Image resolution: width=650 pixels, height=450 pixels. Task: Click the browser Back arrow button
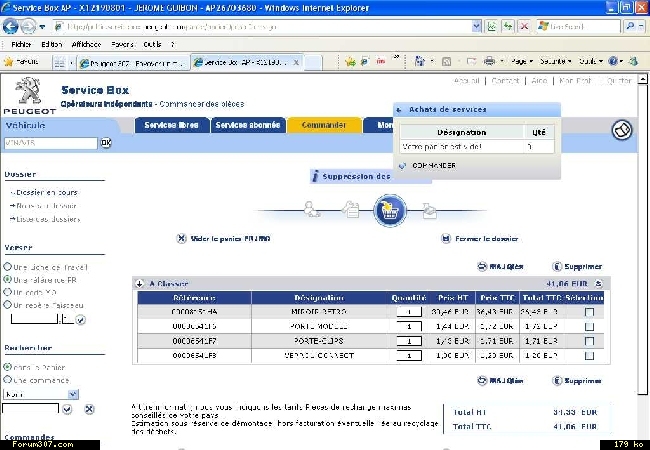pyautogui.click(x=10, y=27)
